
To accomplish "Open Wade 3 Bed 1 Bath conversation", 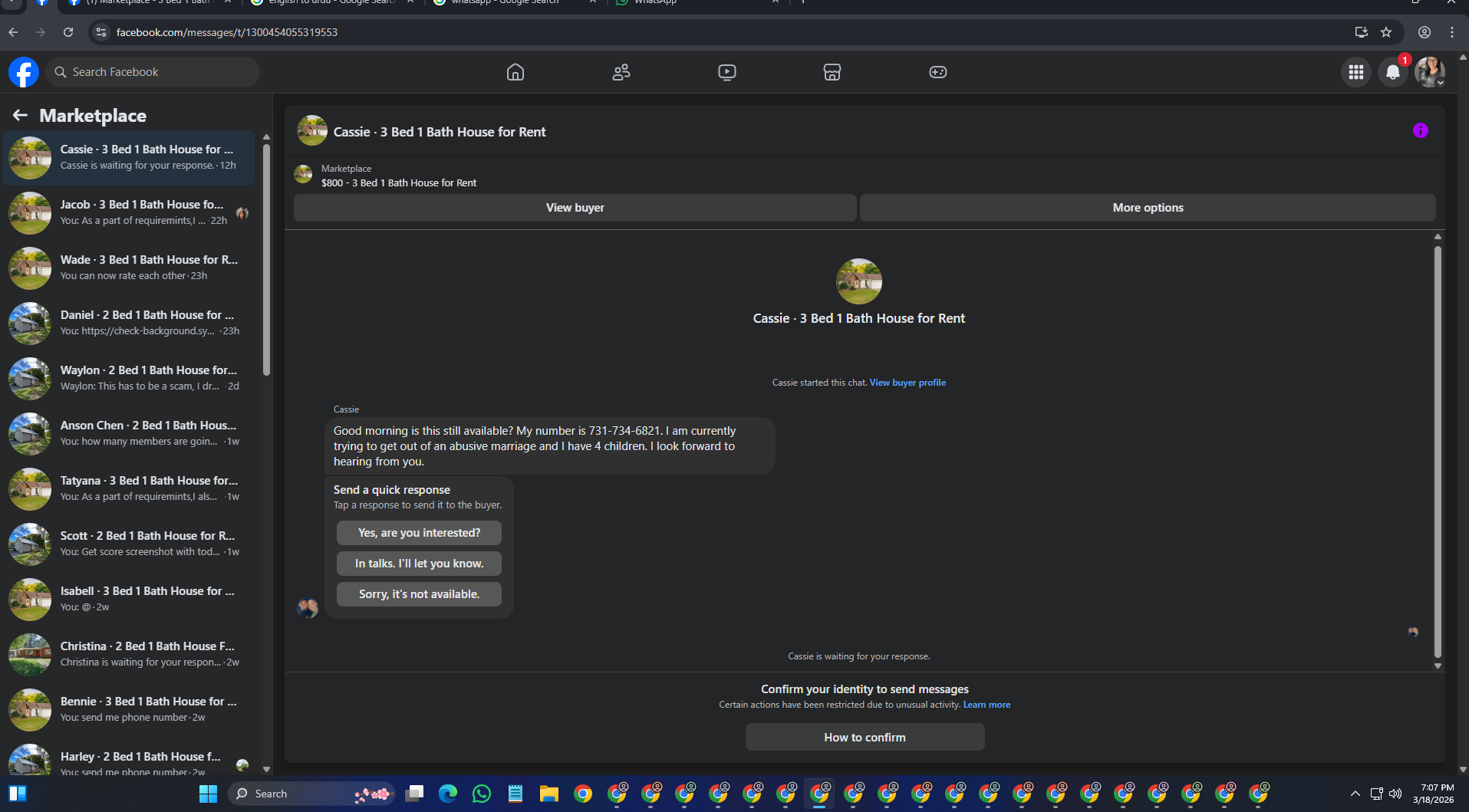I will click(x=129, y=268).
